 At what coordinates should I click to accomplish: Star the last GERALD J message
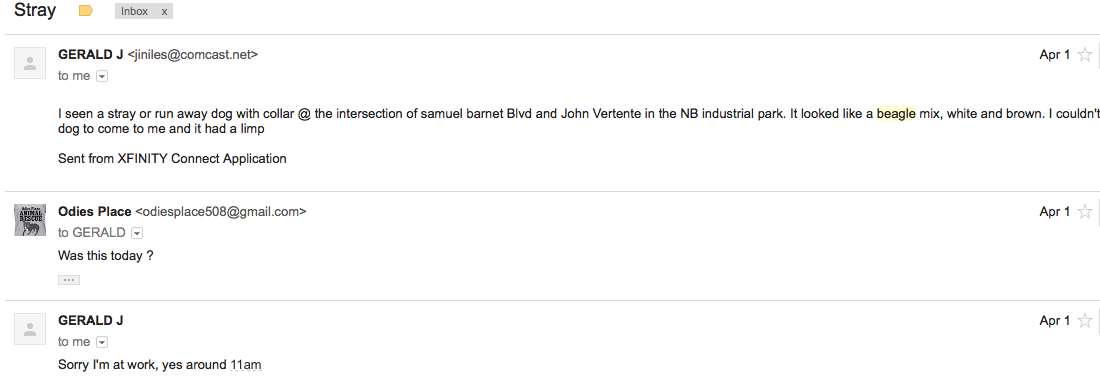click(x=1084, y=320)
